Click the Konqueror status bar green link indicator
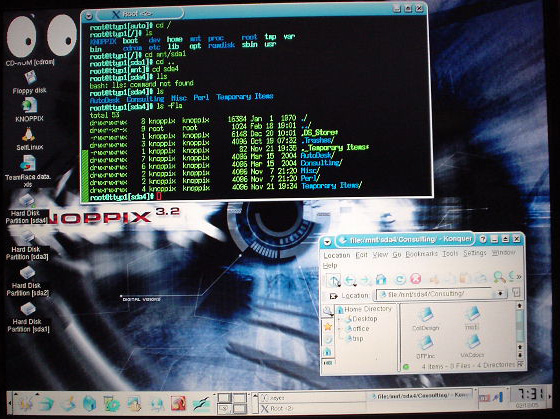 tap(406, 367)
